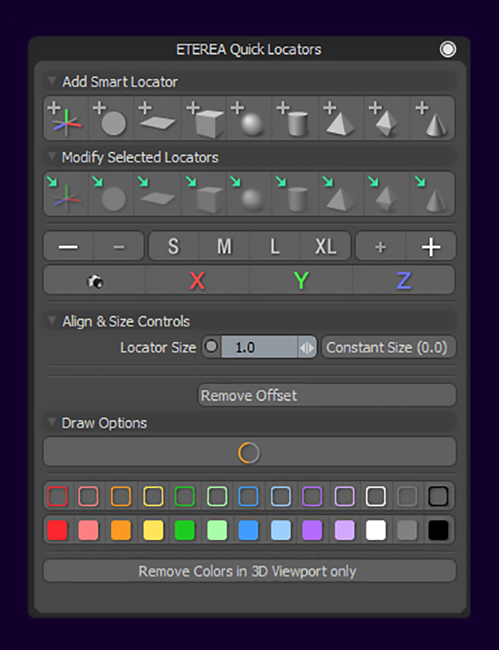Add a plane shape smart locator
The height and width of the screenshot is (650, 499).
tap(157, 119)
